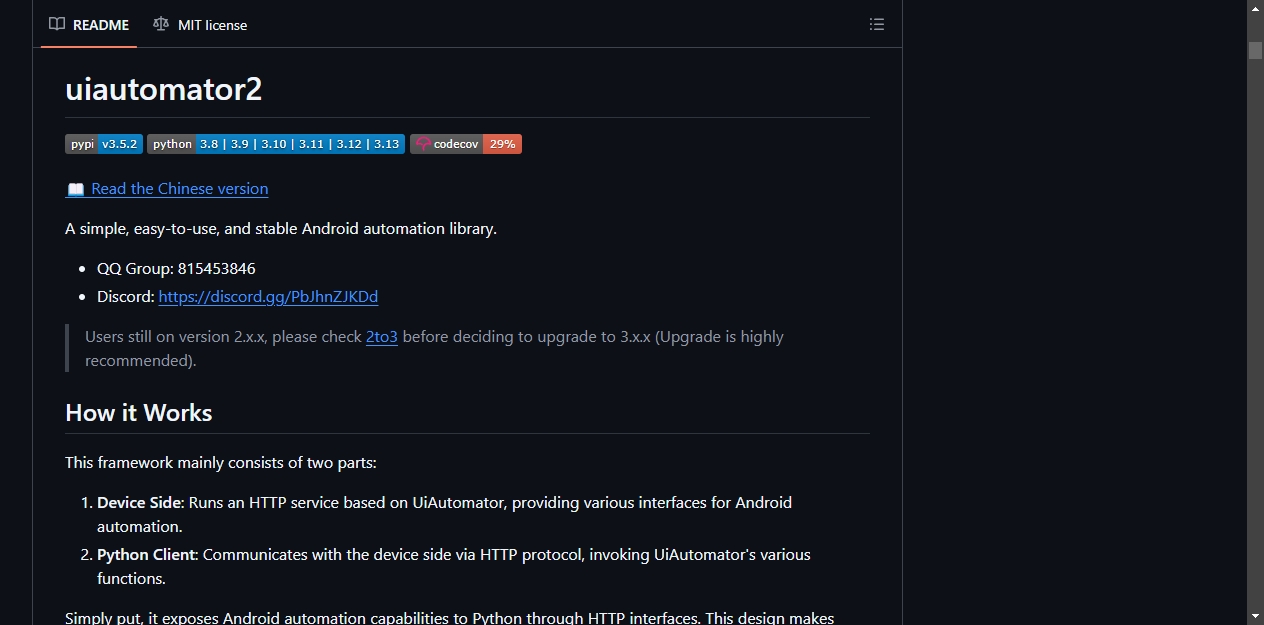The width and height of the screenshot is (1264, 625).
Task: Open the README tab
Action: (x=89, y=25)
